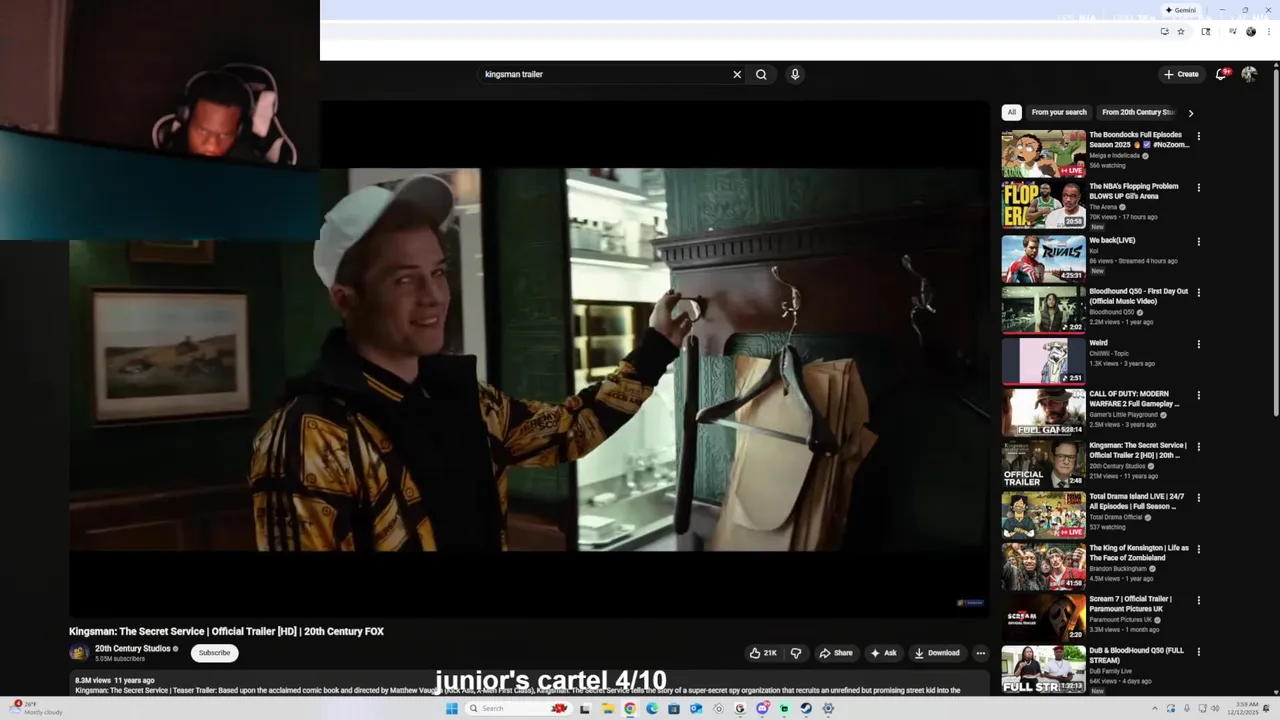The width and height of the screenshot is (1280, 720).
Task: Subscribe to 20th Century Studios
Action: 214,653
